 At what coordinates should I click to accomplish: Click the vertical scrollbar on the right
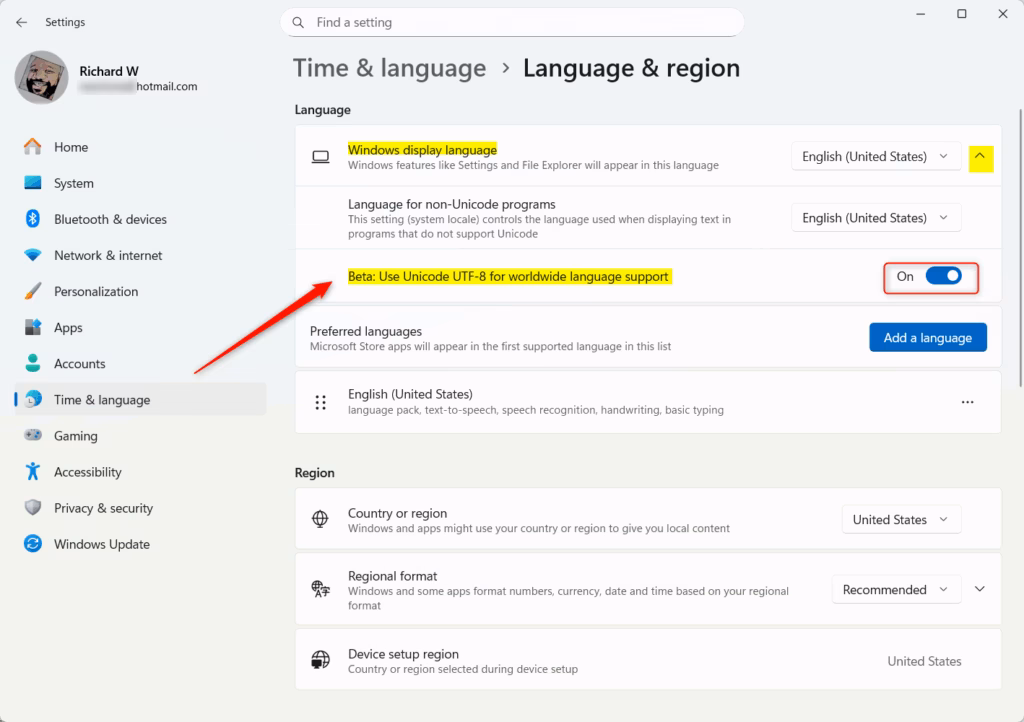pyautogui.click(x=1020, y=248)
